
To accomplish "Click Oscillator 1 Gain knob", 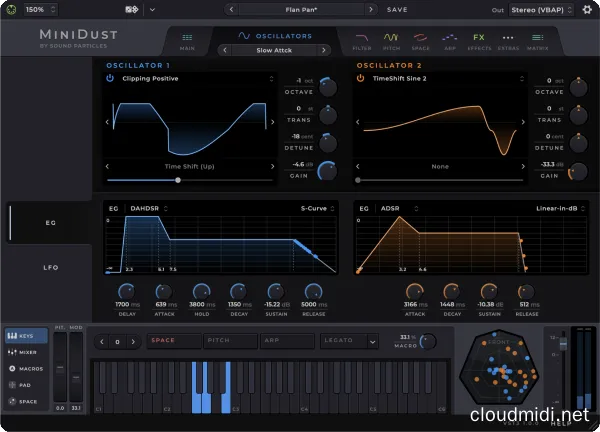I will point(328,171).
